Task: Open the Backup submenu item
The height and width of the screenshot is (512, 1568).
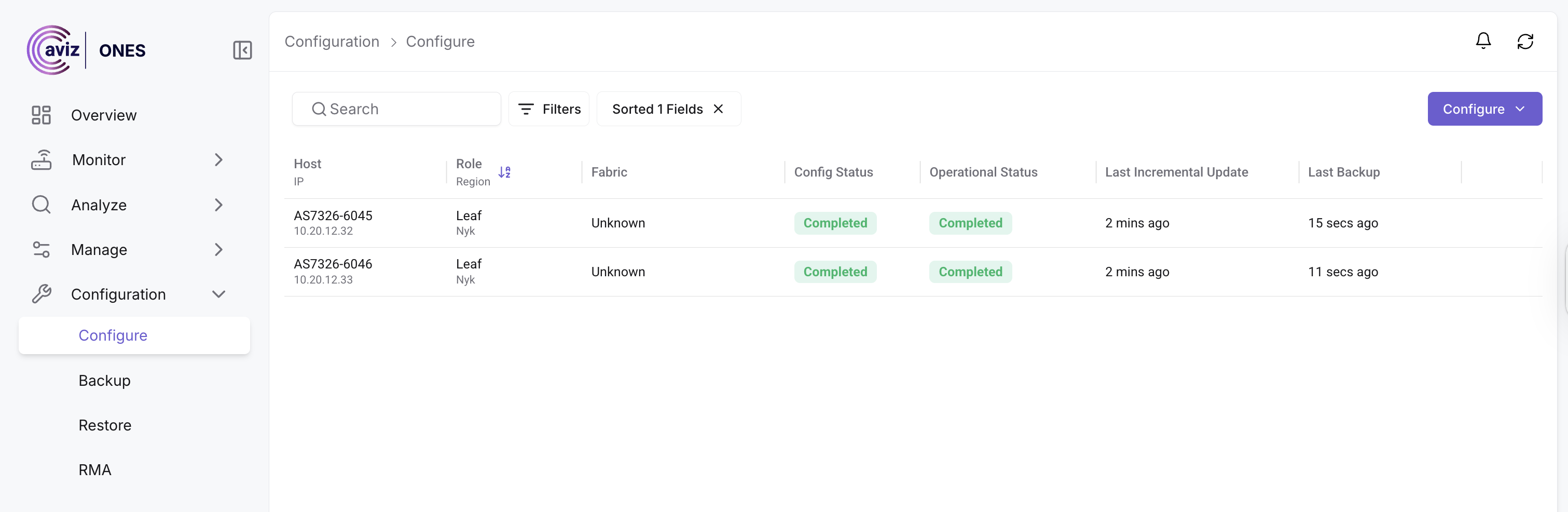Action: point(105,380)
